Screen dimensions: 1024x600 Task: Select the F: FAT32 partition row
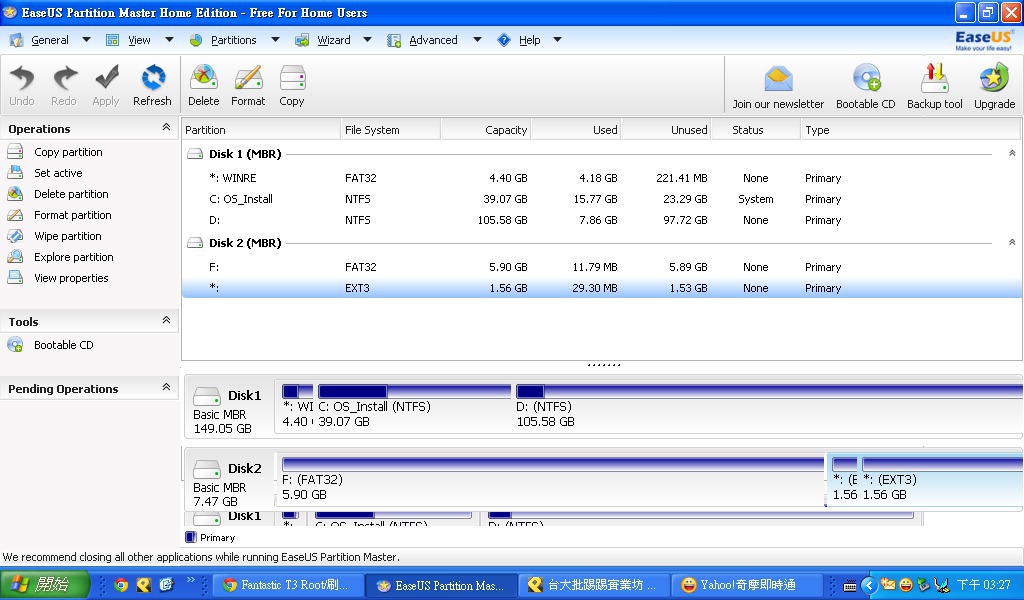tap(601, 267)
